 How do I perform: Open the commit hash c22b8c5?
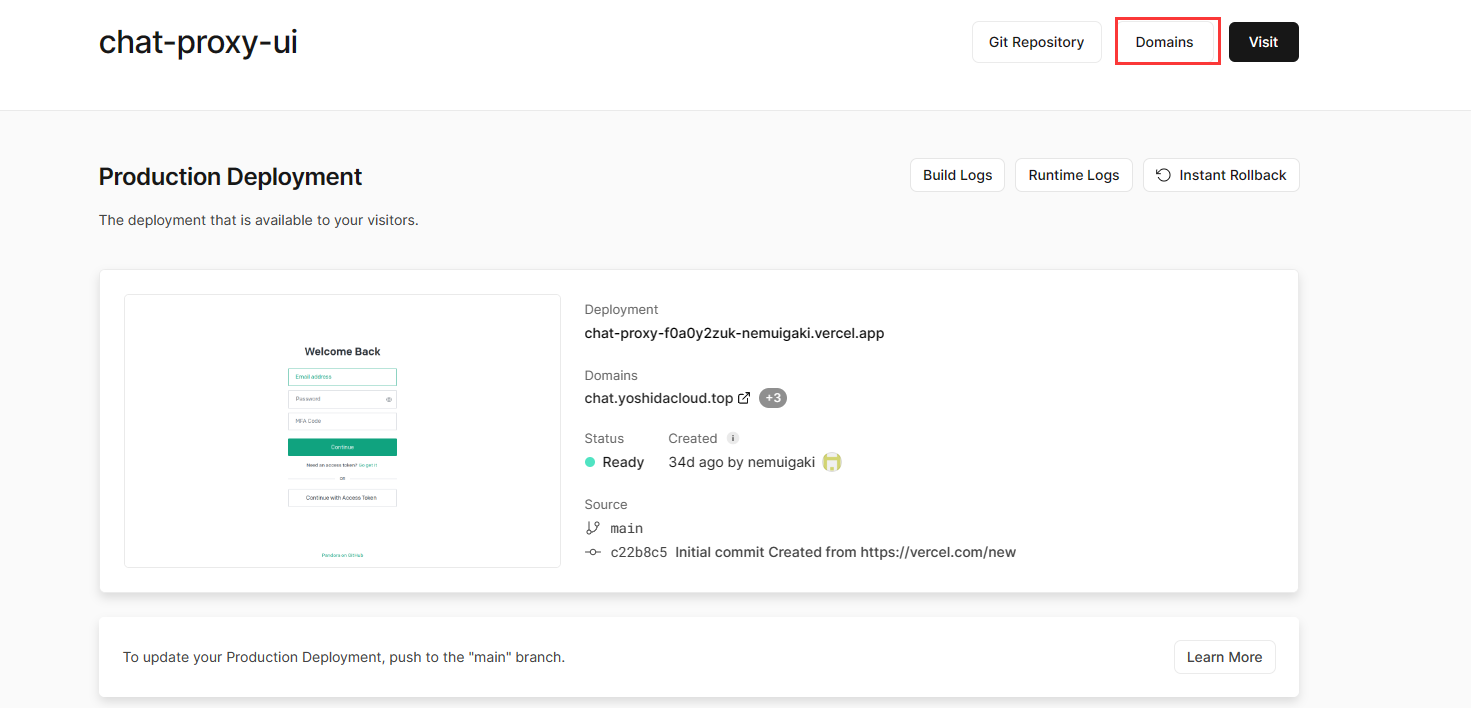[x=638, y=552]
